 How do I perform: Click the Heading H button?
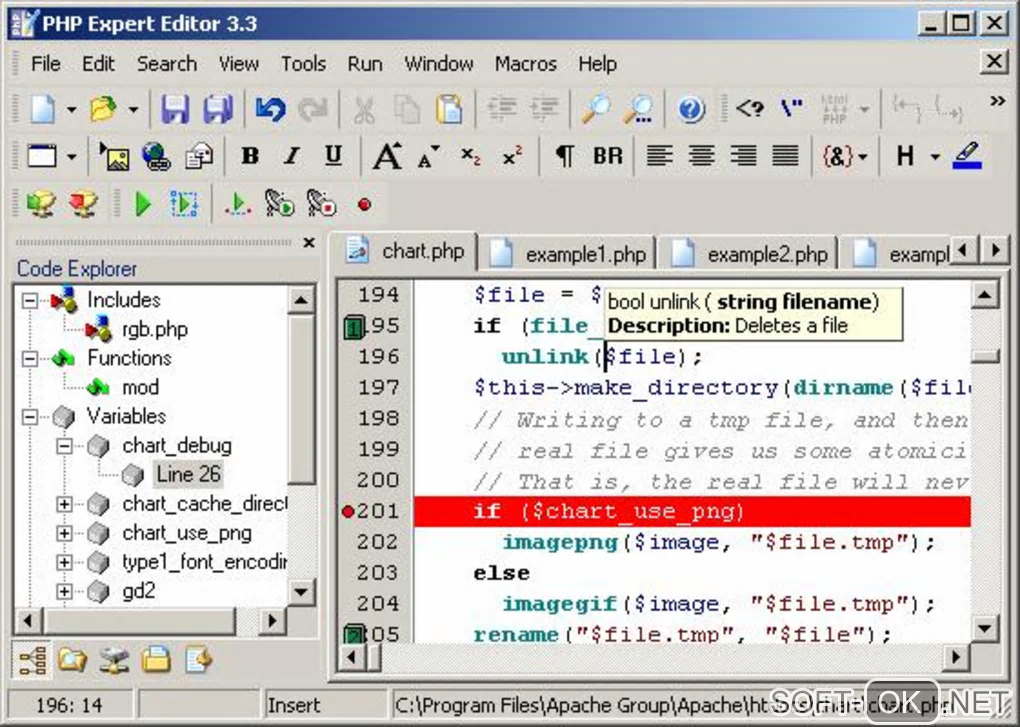click(x=905, y=156)
